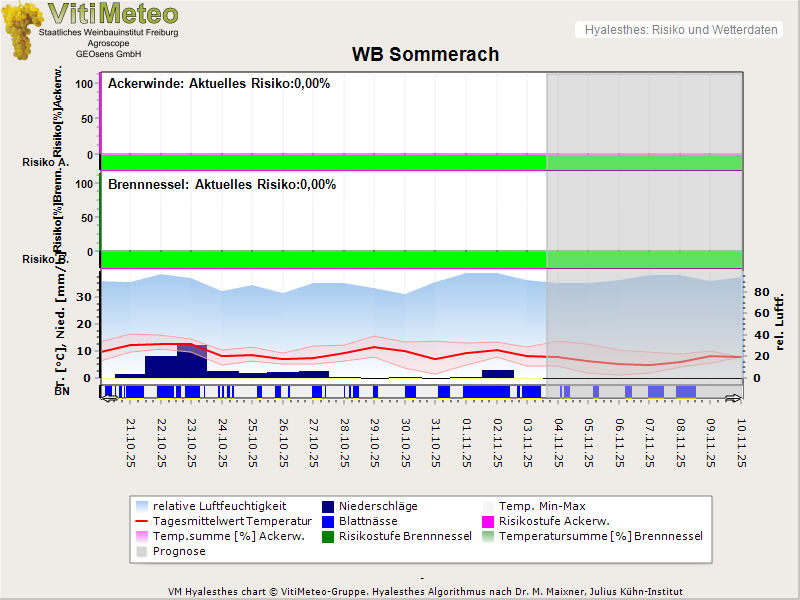
Task: Click the Temperatursumme [%] Brennnessel legend entry
Action: pos(600,537)
